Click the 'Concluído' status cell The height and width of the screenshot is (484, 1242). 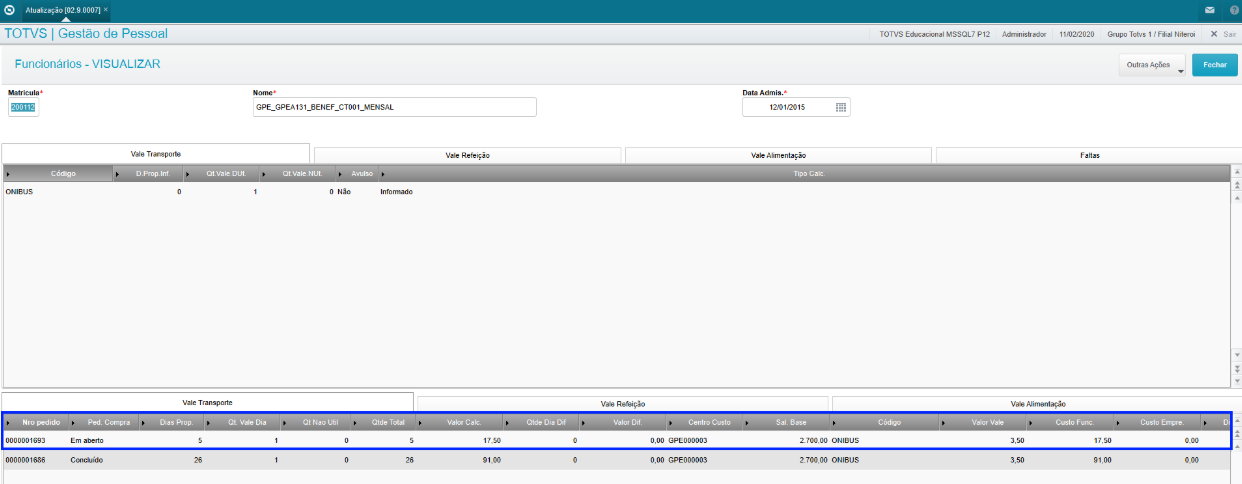pyautogui.click(x=87, y=460)
